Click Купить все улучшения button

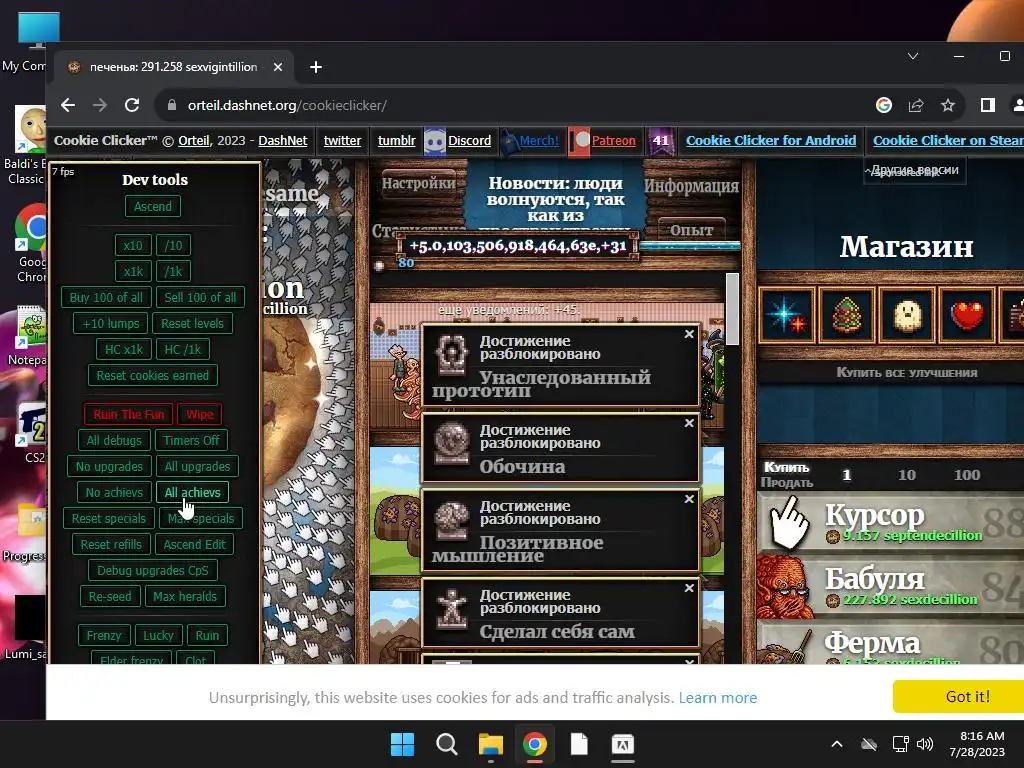click(906, 373)
